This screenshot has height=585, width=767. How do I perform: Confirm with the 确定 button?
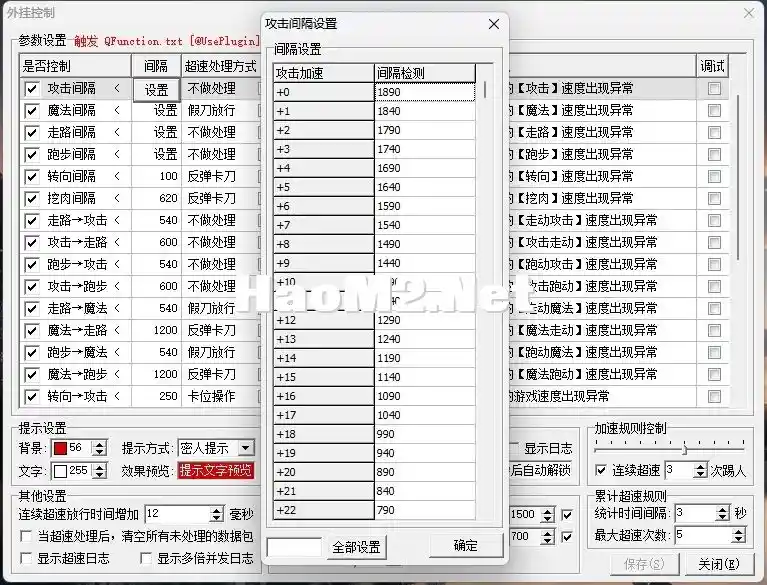click(x=466, y=545)
